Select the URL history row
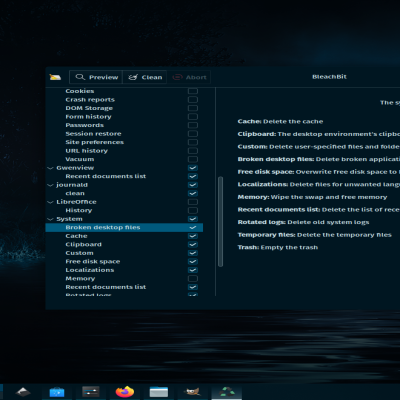The image size is (400, 400). (x=124, y=151)
